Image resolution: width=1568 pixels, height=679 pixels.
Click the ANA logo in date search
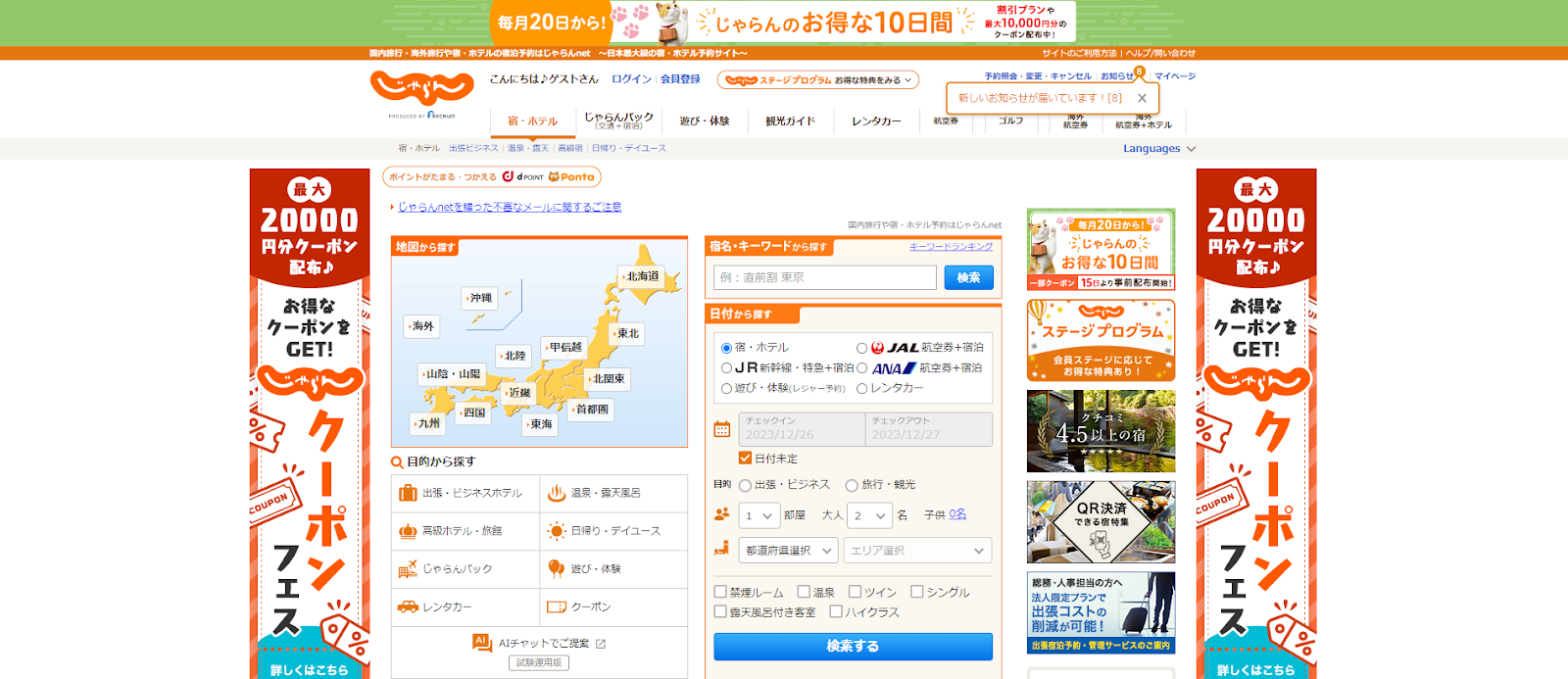click(894, 368)
